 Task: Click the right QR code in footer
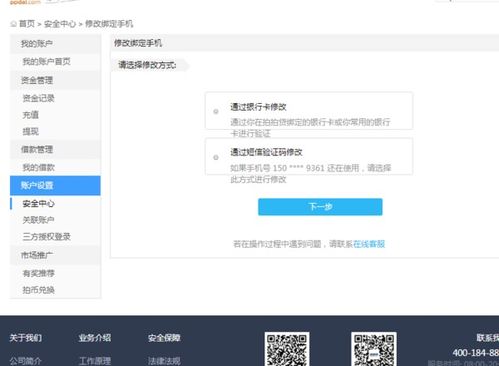[x=374, y=349]
